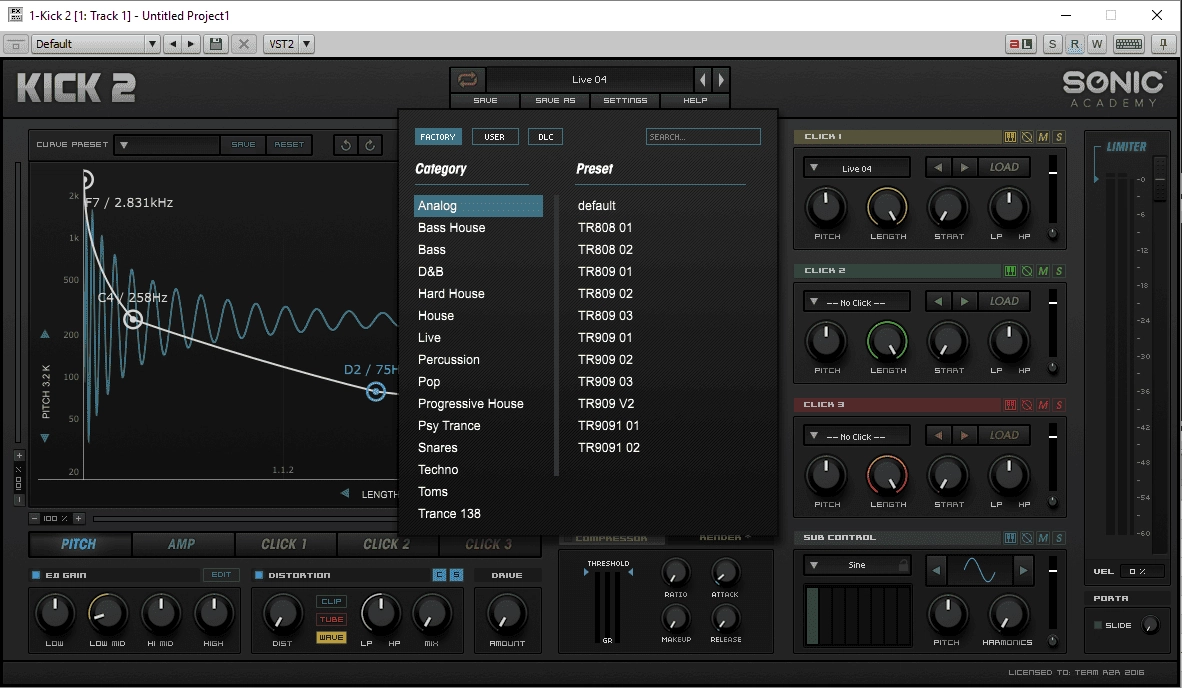This screenshot has width=1182, height=688.
Task: Enable the Slide checkbox under Porta
Action: tap(1098, 625)
